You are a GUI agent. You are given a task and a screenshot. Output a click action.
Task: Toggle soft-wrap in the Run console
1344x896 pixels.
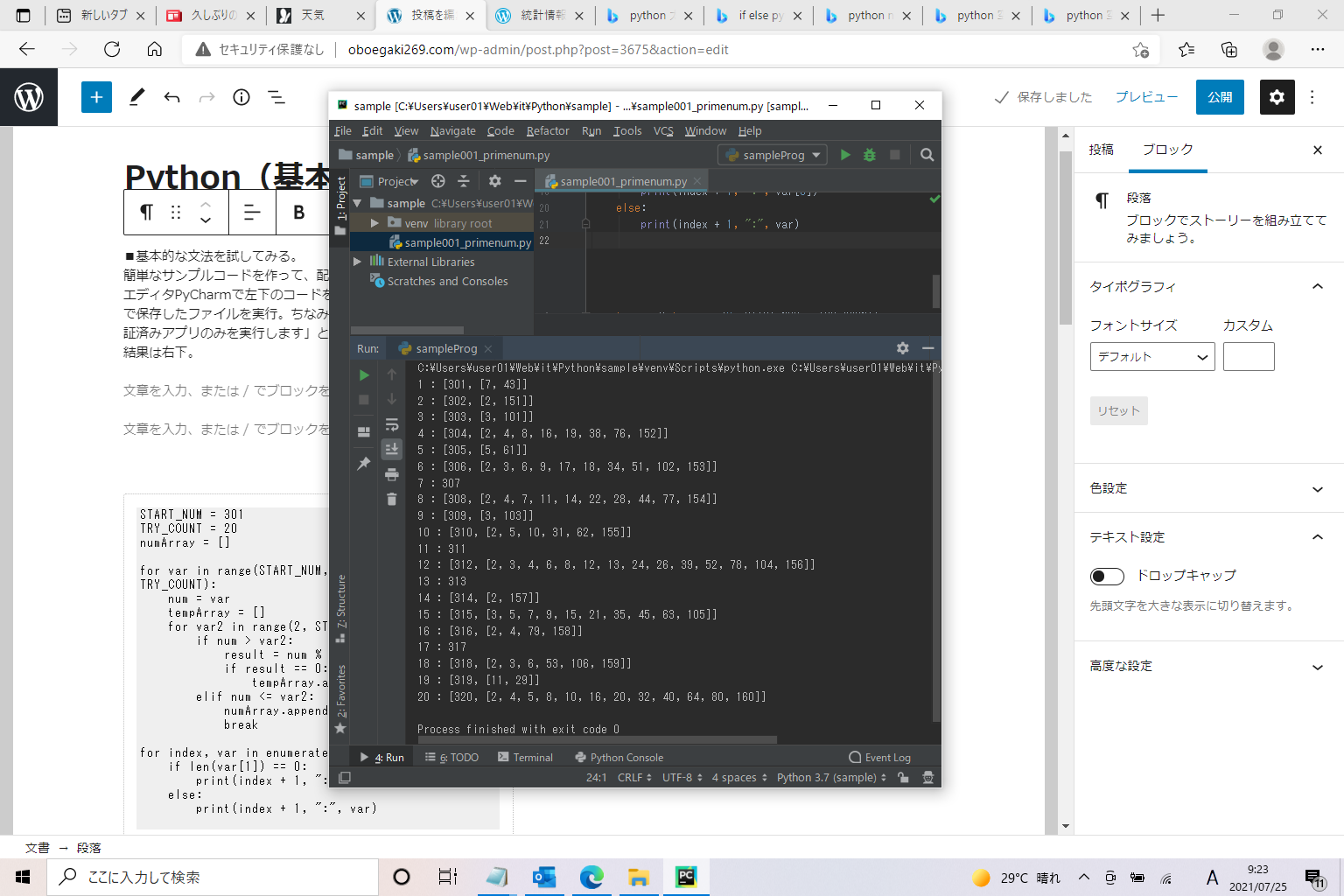(x=391, y=426)
